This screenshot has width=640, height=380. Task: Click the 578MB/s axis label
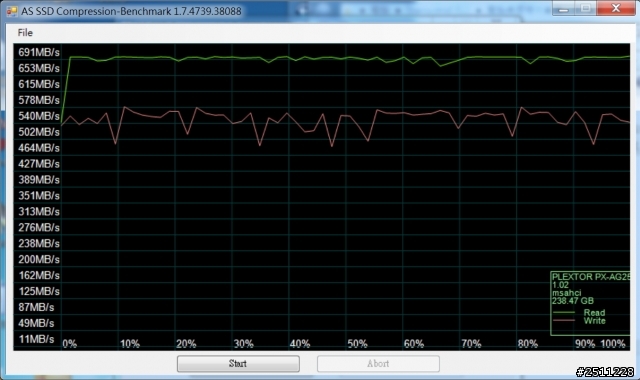39,100
